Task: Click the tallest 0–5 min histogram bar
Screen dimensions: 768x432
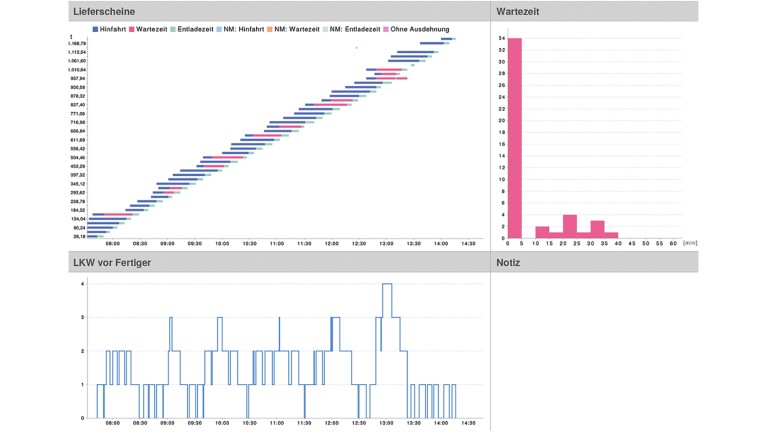Action: [515, 138]
